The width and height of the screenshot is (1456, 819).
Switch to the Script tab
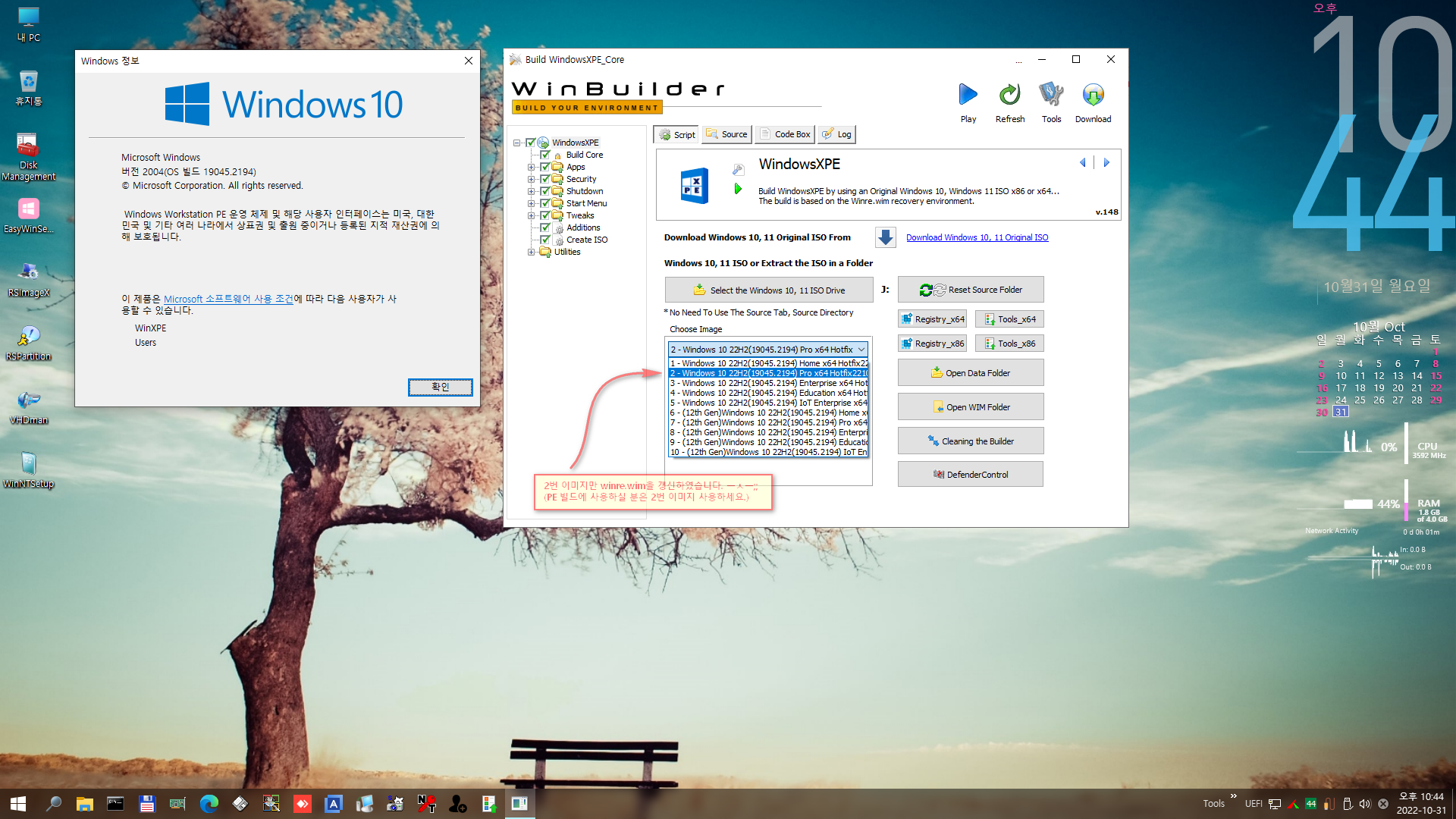coord(676,134)
